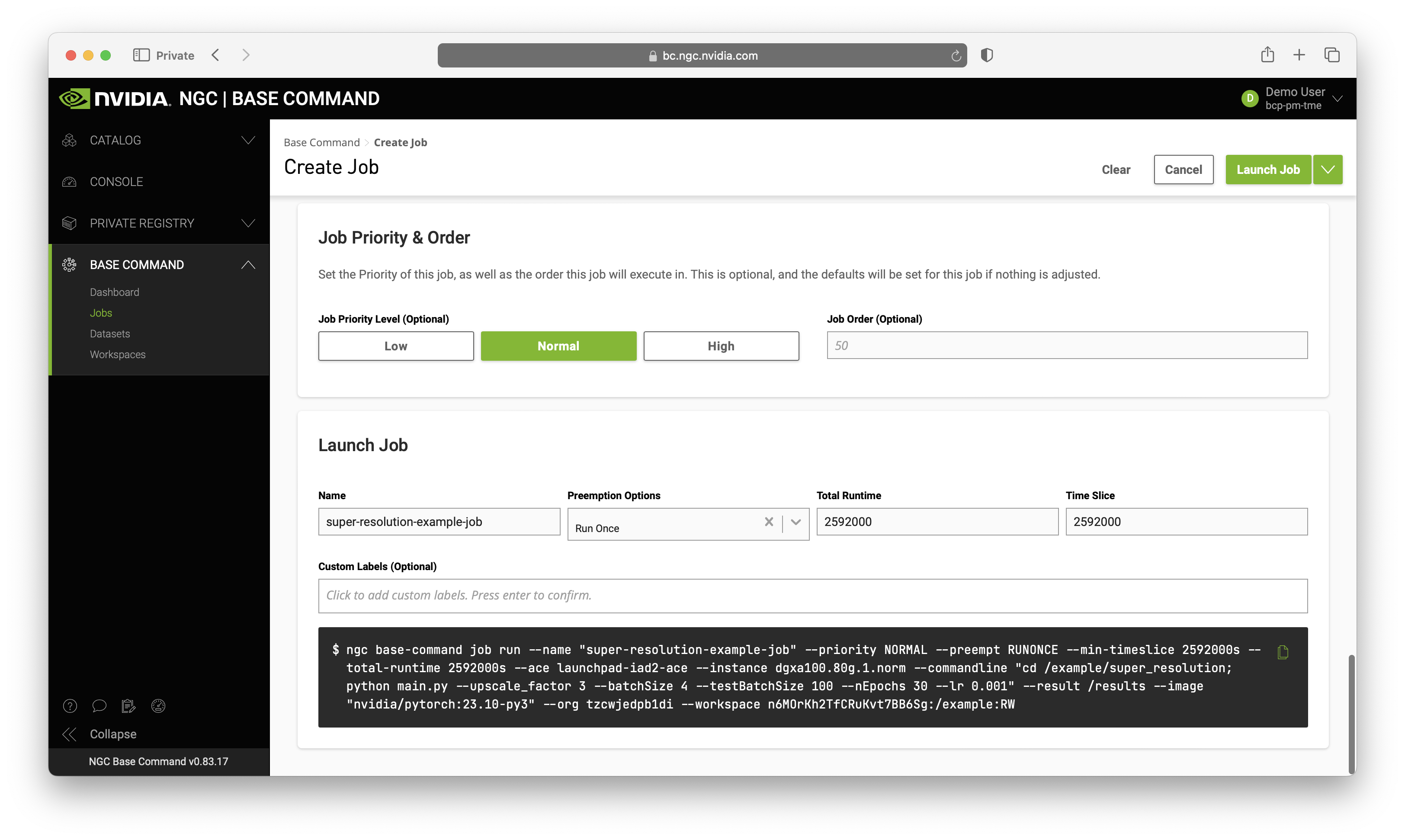Open the Preemption Options dropdown arrow

796,522
